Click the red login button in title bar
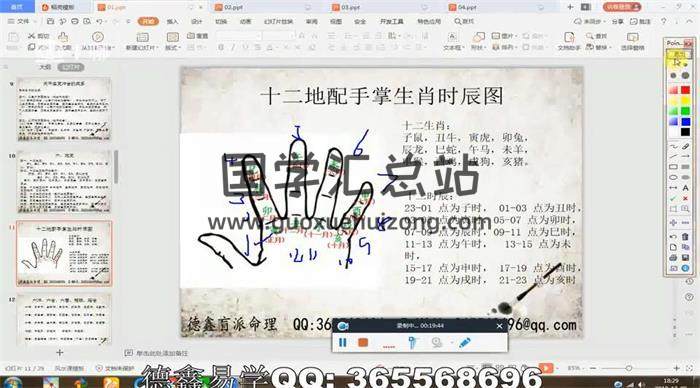The width and height of the screenshot is (700, 388). 622,7
